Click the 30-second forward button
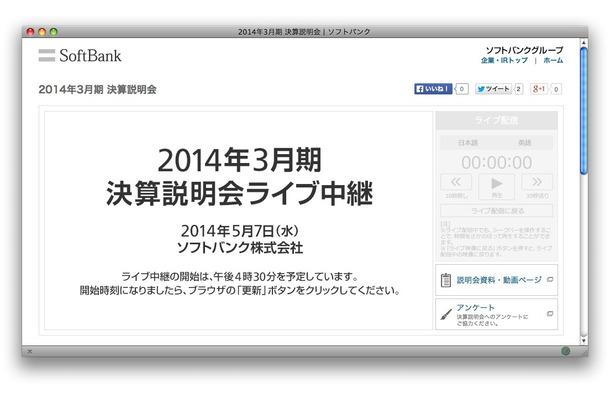This screenshot has height=400, width=610. click(537, 182)
